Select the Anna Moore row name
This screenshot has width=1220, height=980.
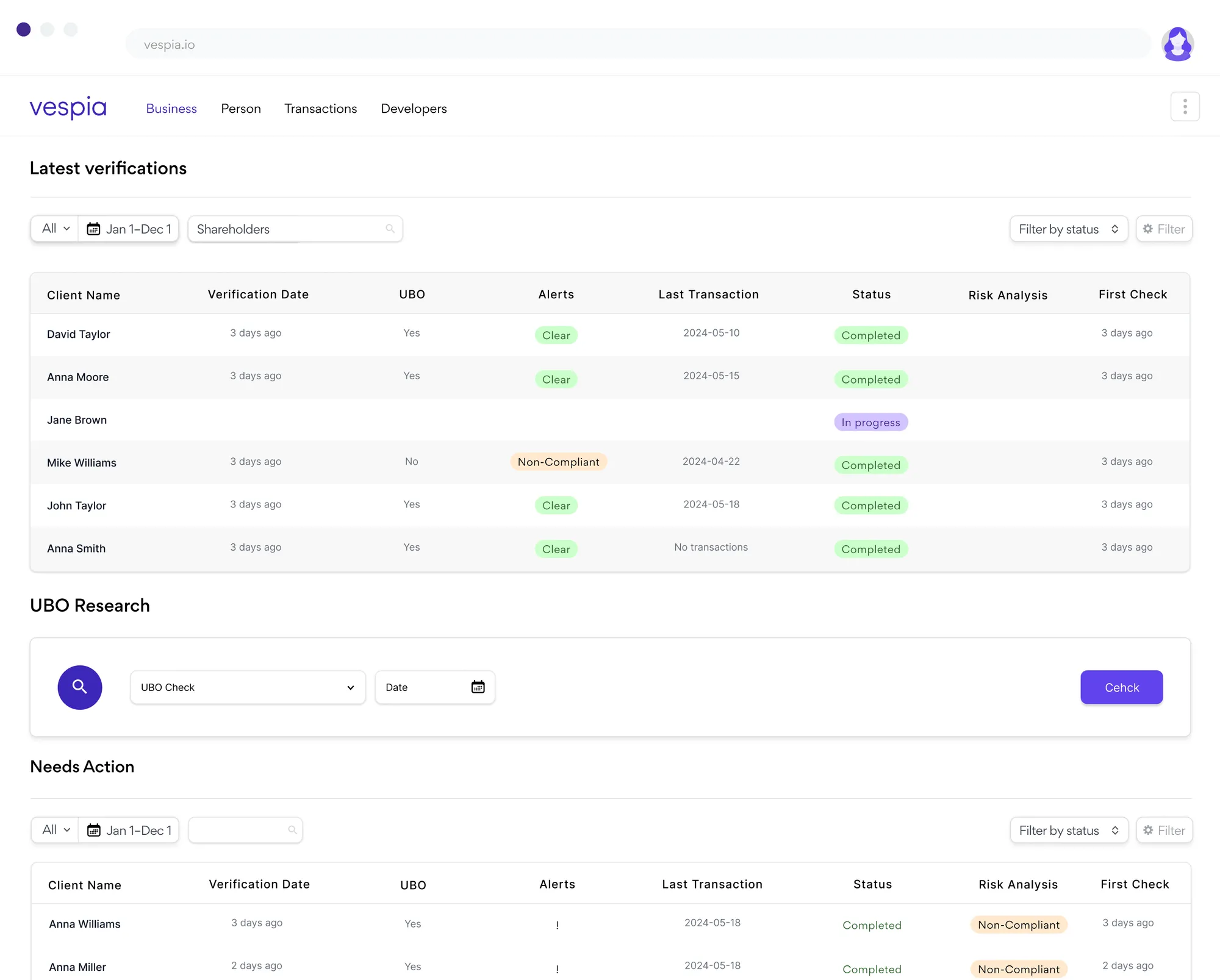78,377
